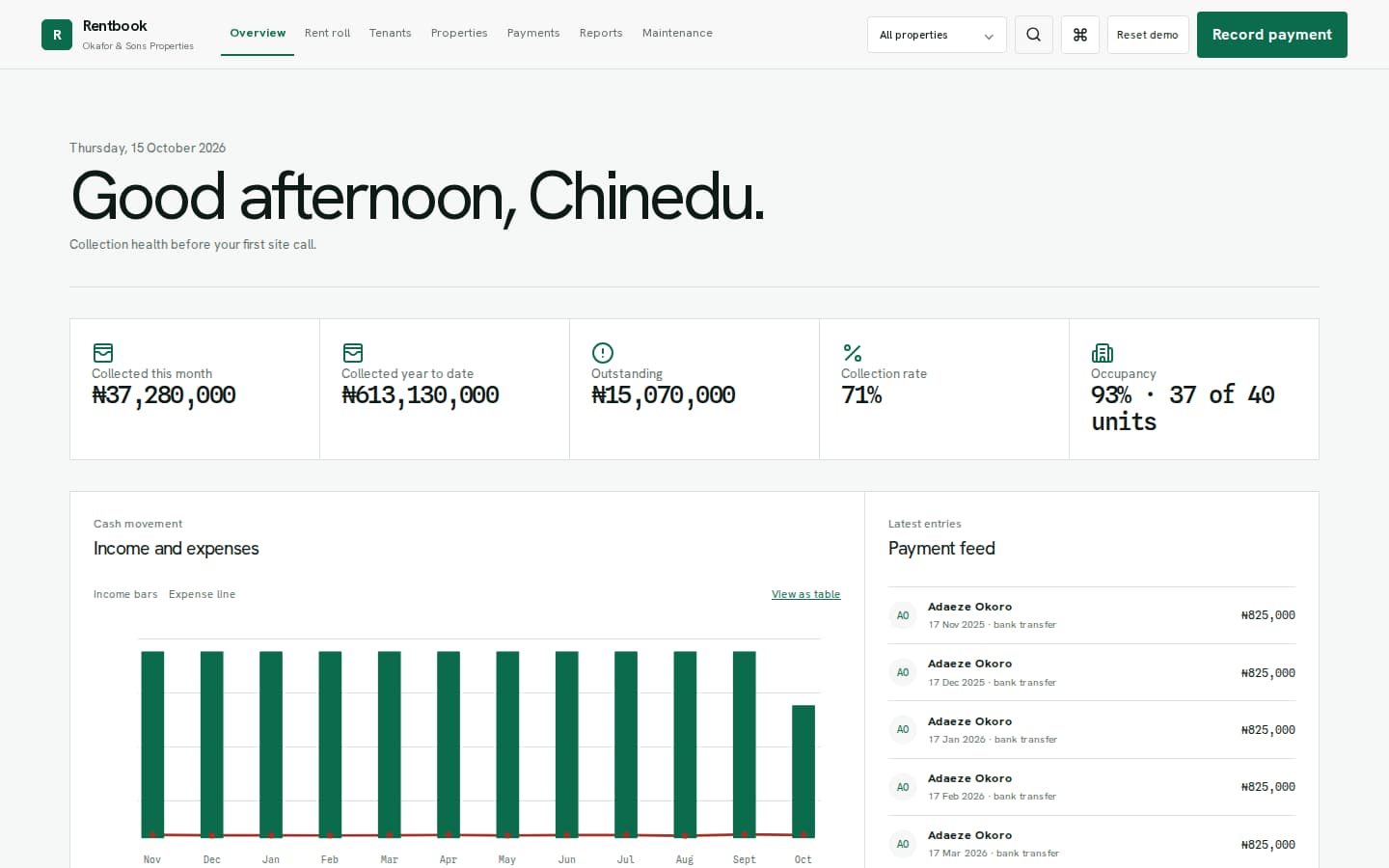Click the Sept label on chart axis
1389x868 pixels.
tap(744, 859)
